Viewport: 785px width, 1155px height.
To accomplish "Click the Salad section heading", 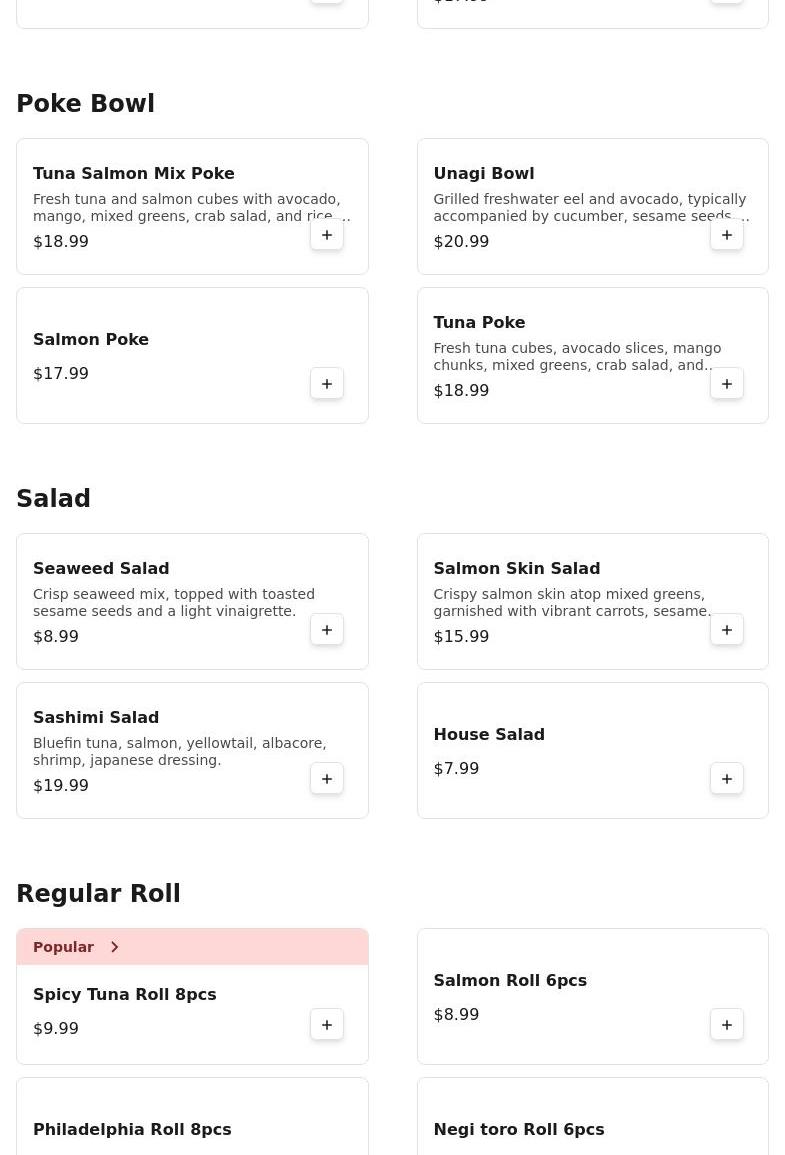I will coord(54,499).
